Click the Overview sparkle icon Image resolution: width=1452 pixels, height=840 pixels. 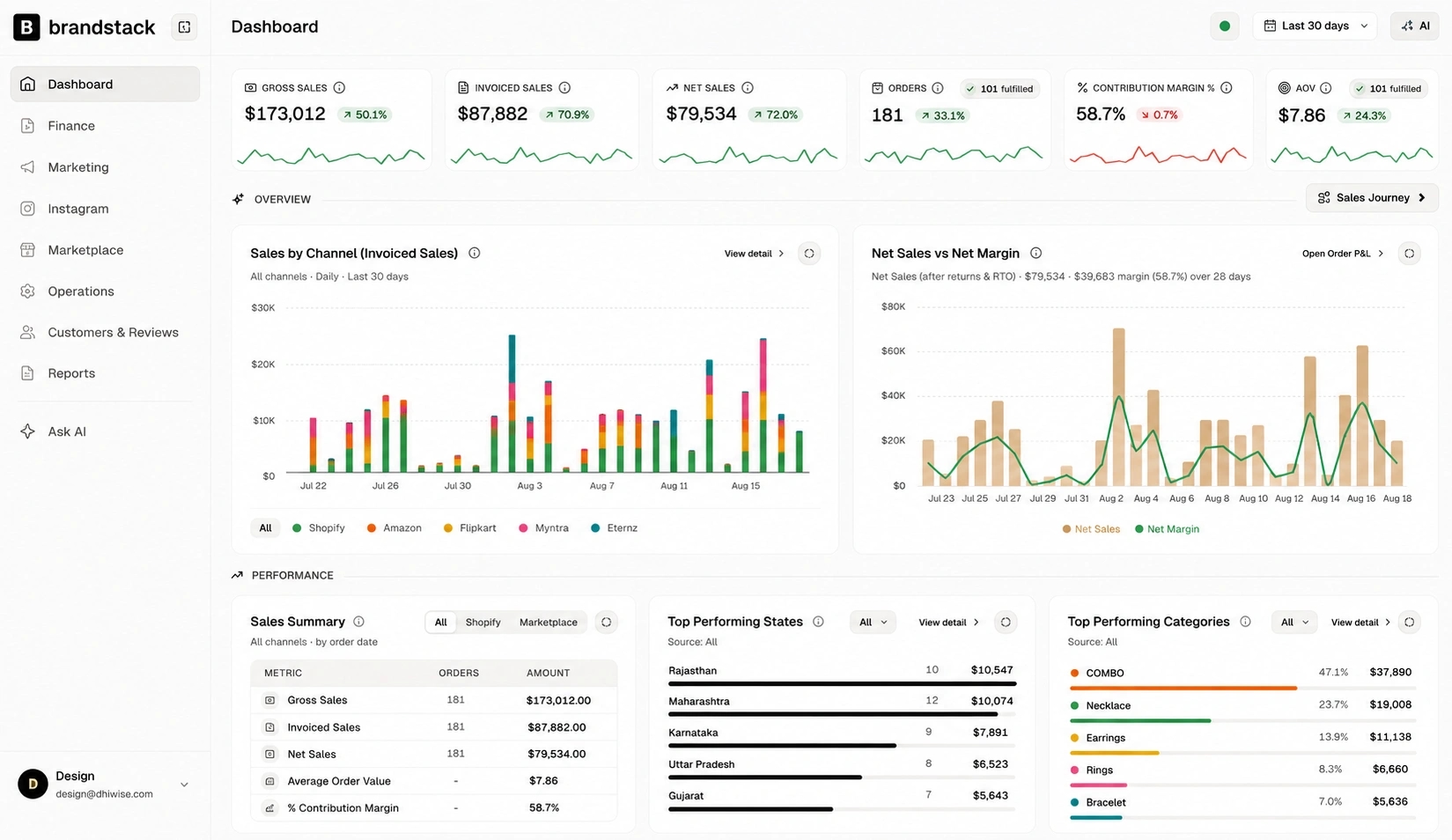pyautogui.click(x=238, y=199)
